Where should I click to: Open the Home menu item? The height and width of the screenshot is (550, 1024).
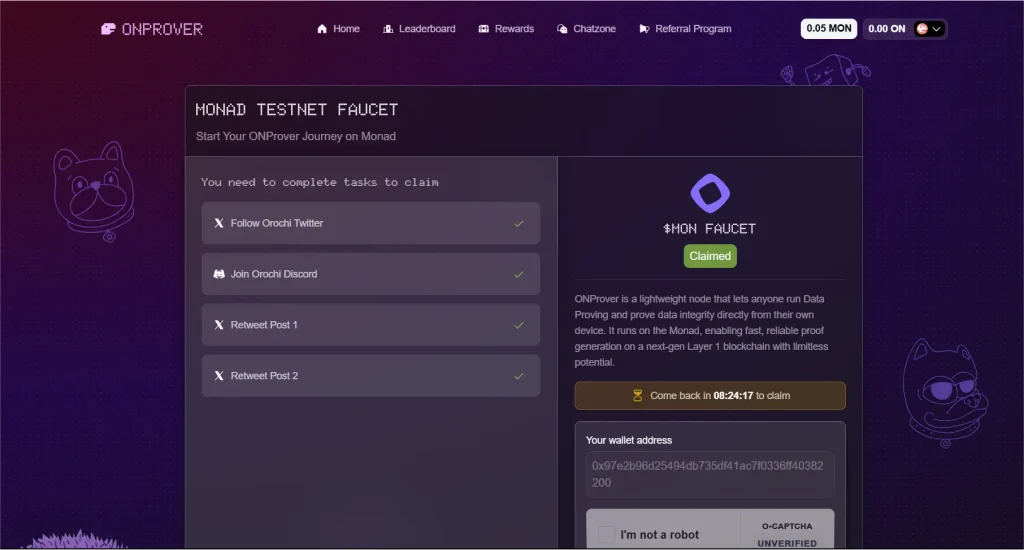pyautogui.click(x=338, y=29)
